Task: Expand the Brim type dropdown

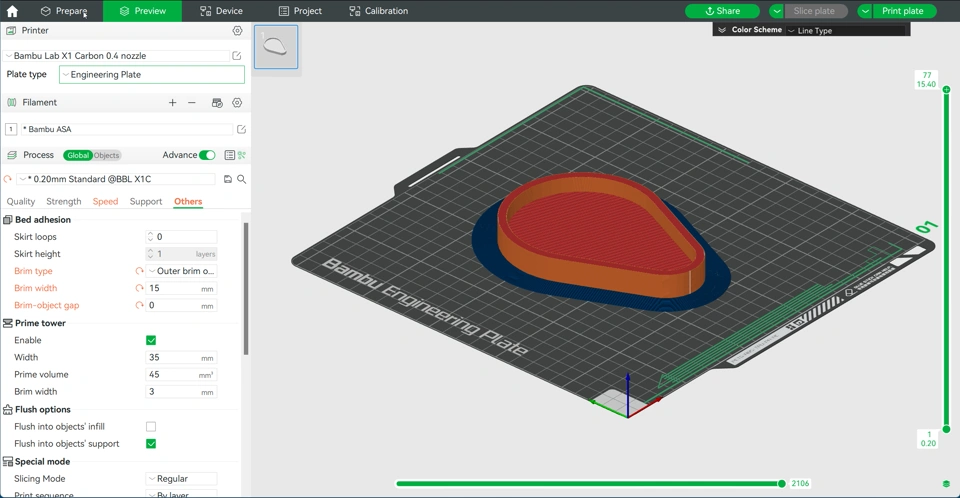Action: (181, 271)
